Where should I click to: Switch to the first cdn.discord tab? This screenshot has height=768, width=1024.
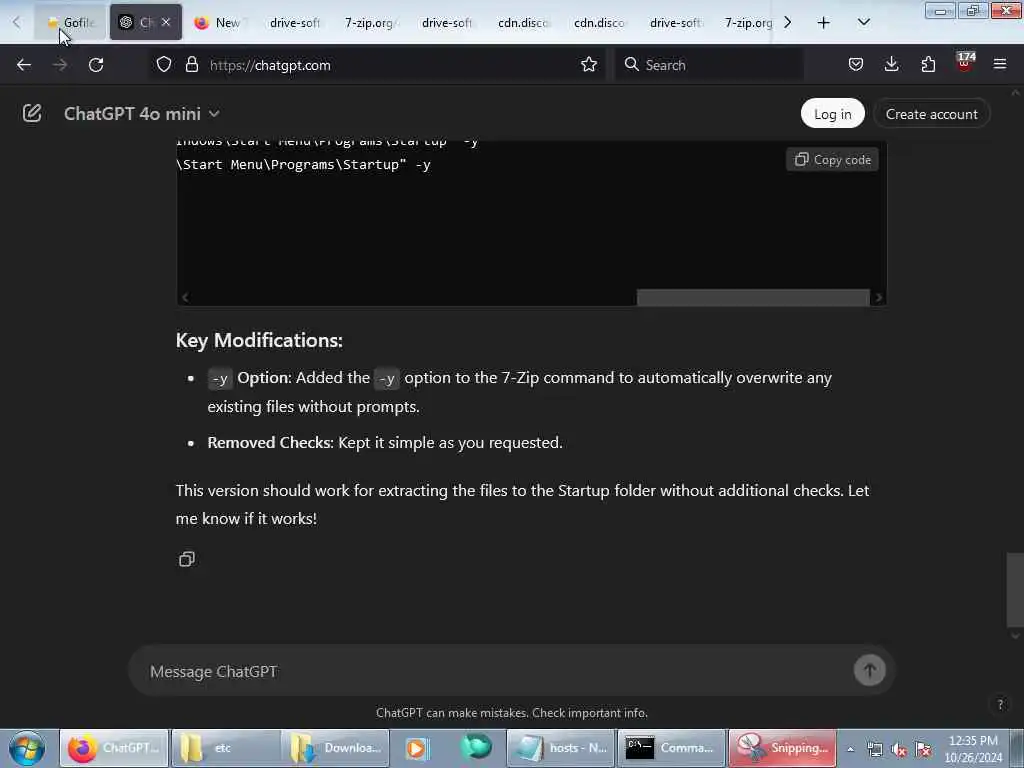[522, 22]
